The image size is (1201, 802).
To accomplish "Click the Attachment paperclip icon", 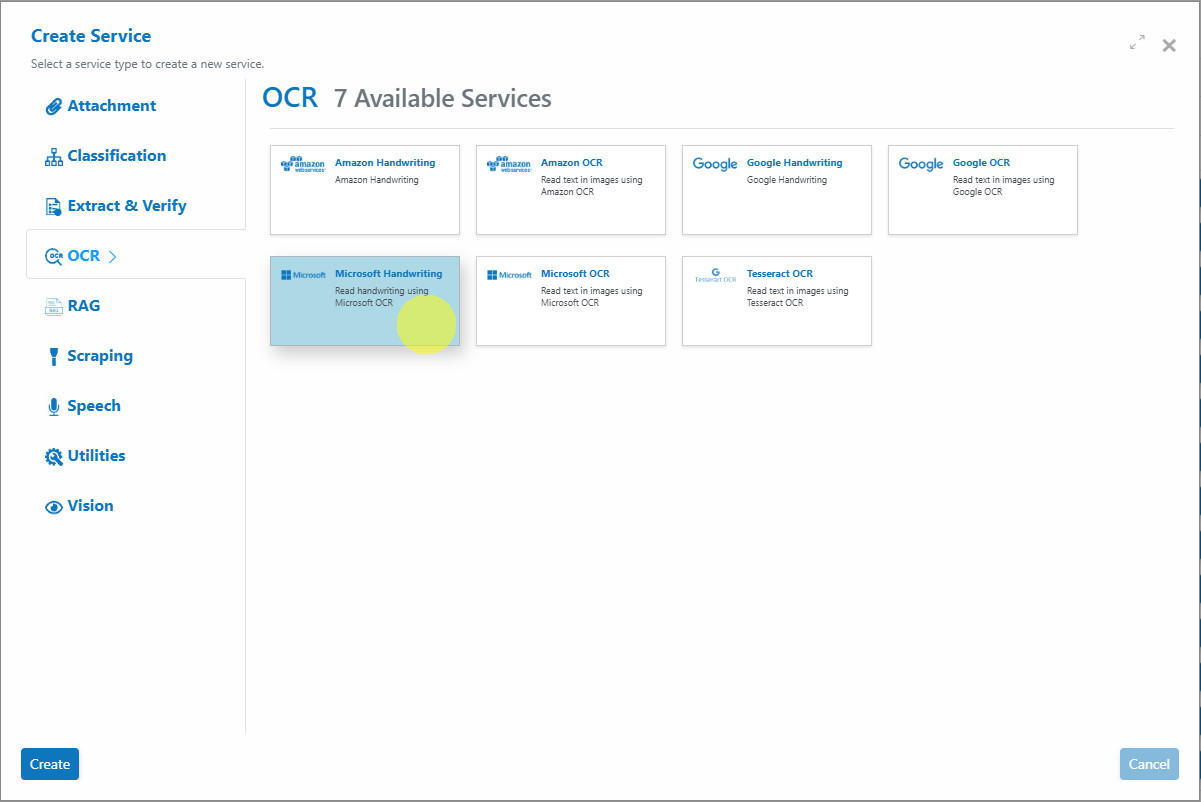I will [x=54, y=107].
